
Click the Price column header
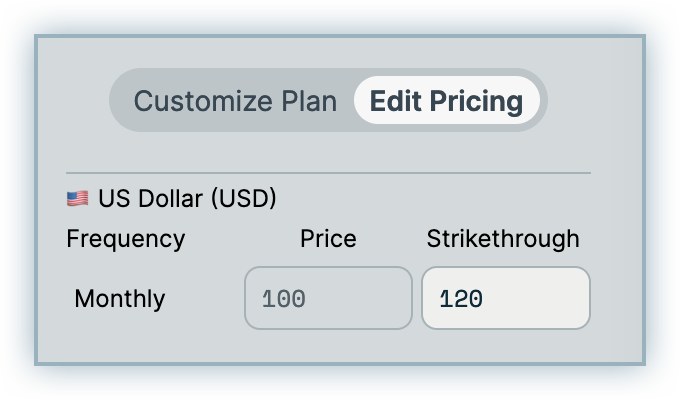click(328, 239)
